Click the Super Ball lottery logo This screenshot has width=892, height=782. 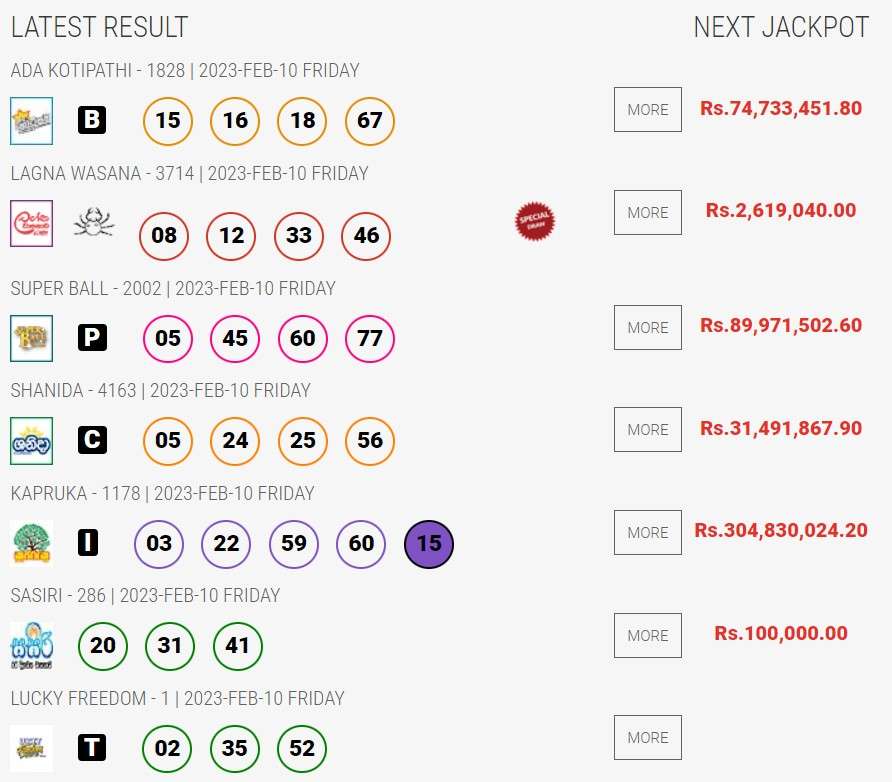point(31,338)
